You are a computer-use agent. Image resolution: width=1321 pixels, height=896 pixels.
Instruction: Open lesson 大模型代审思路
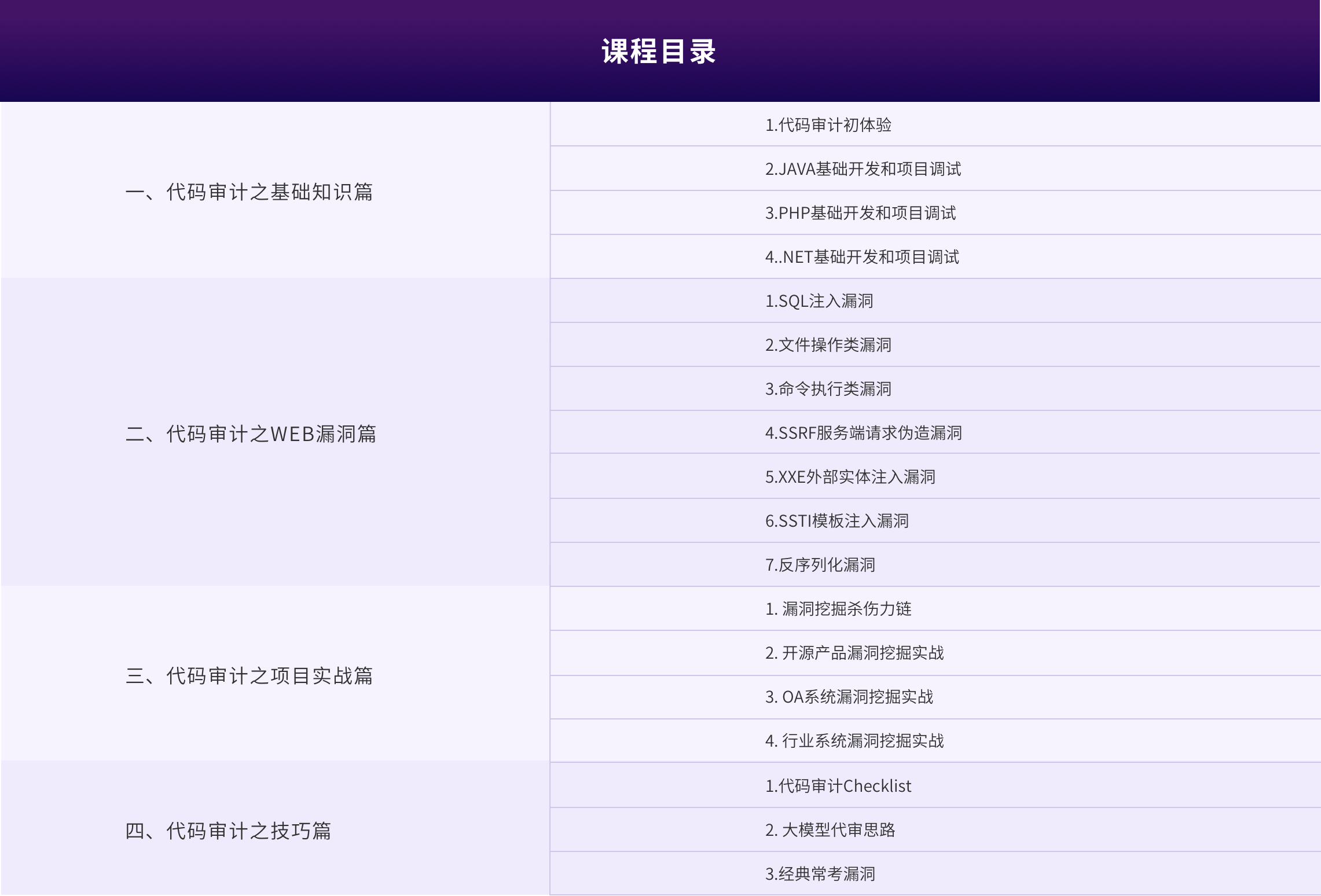(830, 830)
